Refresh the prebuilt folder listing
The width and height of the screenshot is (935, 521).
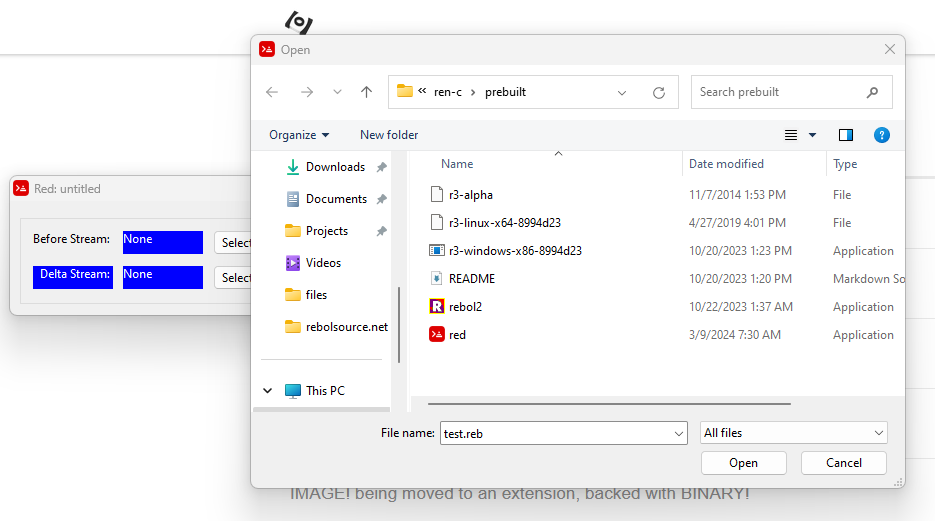(658, 92)
